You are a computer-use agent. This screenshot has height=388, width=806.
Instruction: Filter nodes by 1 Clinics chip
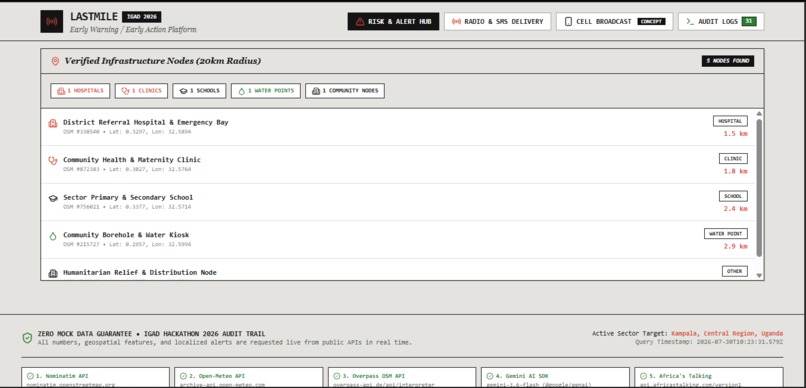[141, 91]
